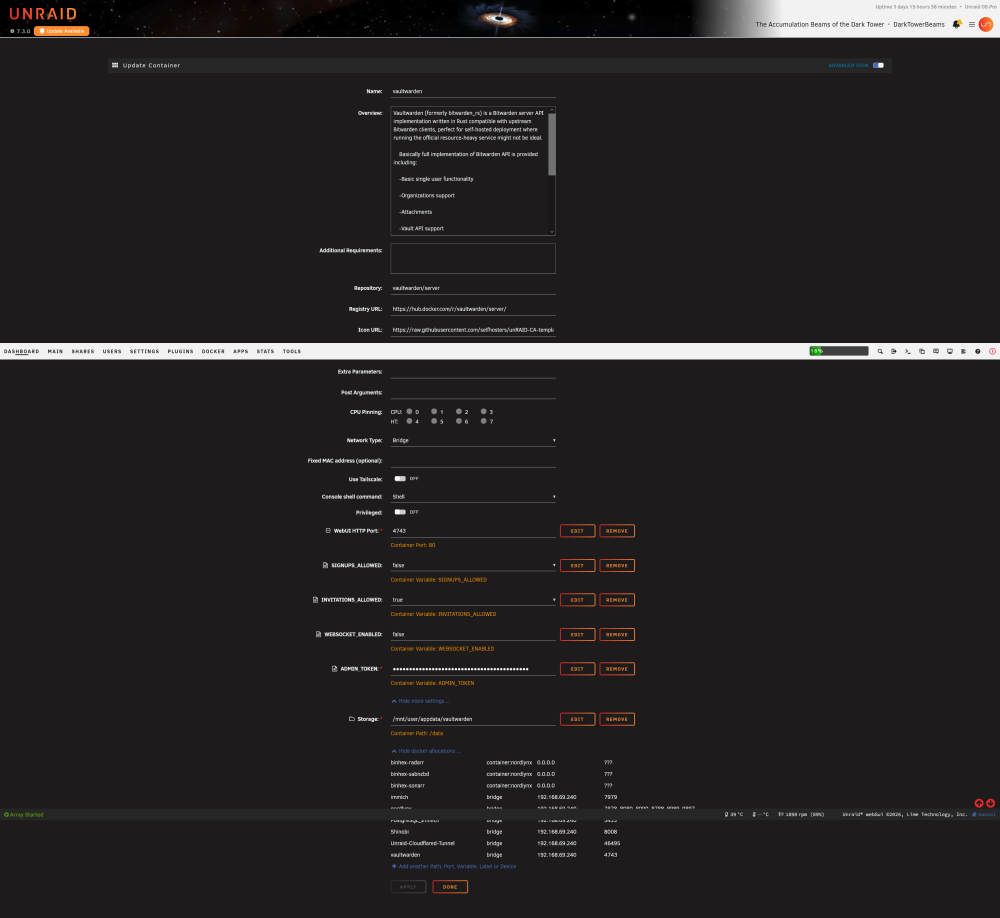The image size is (1000, 918).
Task: Click Edit for Storage path
Action: point(577,719)
